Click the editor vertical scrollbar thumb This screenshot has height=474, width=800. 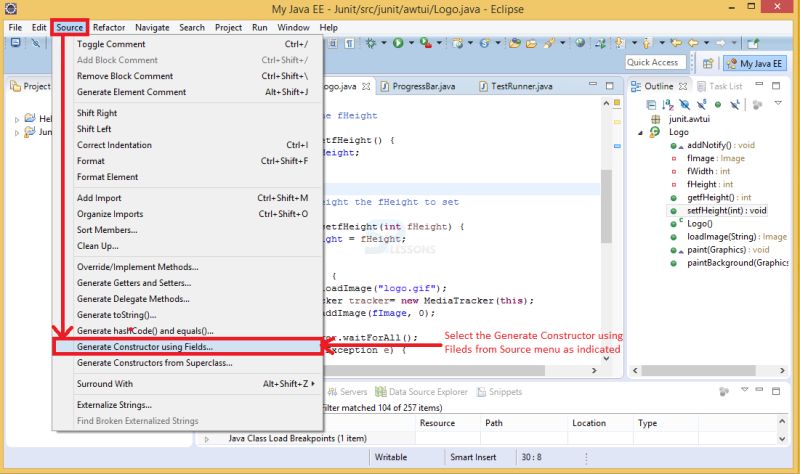pyautogui.click(x=606, y=206)
